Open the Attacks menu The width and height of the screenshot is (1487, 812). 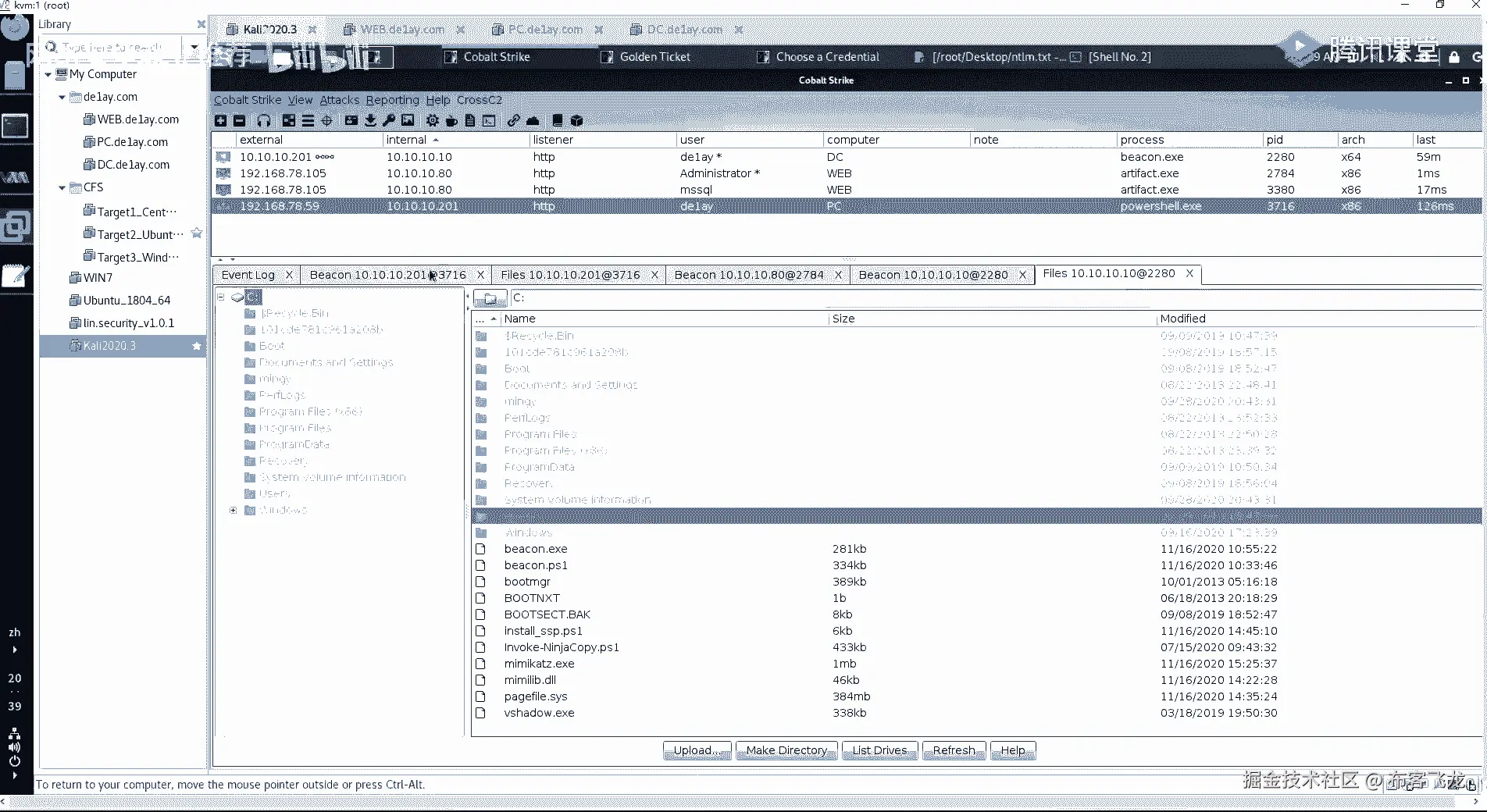(x=340, y=100)
